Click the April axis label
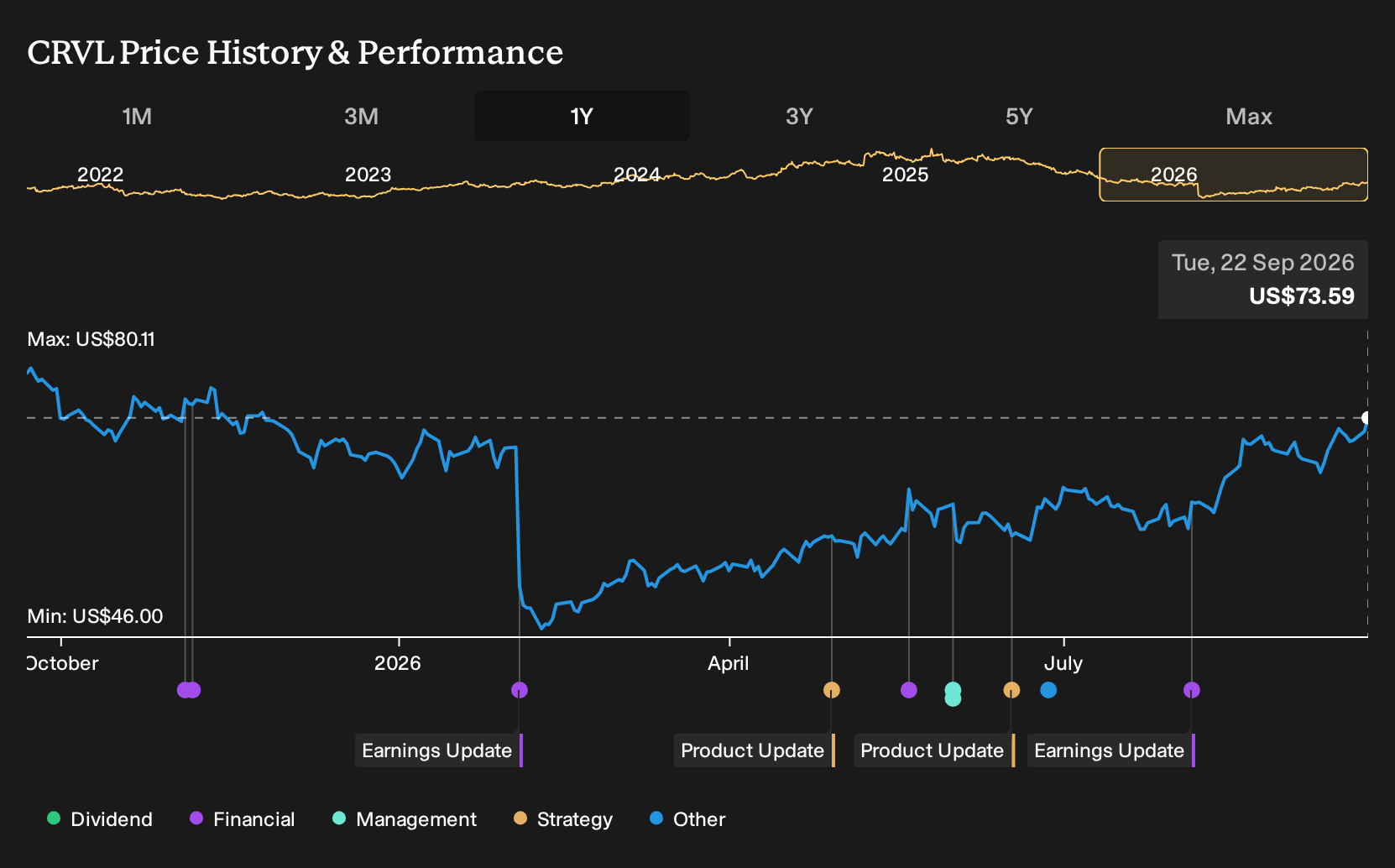Viewport: 1395px width, 868px height. [x=729, y=663]
